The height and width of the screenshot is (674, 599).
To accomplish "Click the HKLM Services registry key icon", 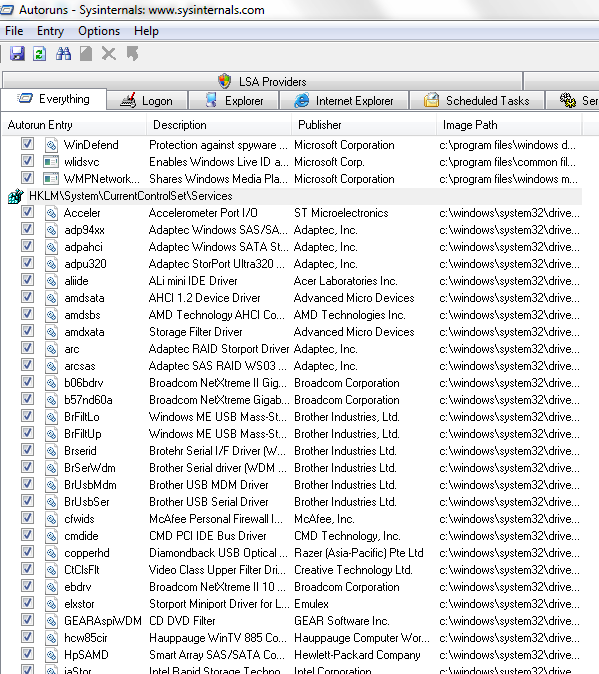I will 15,196.
